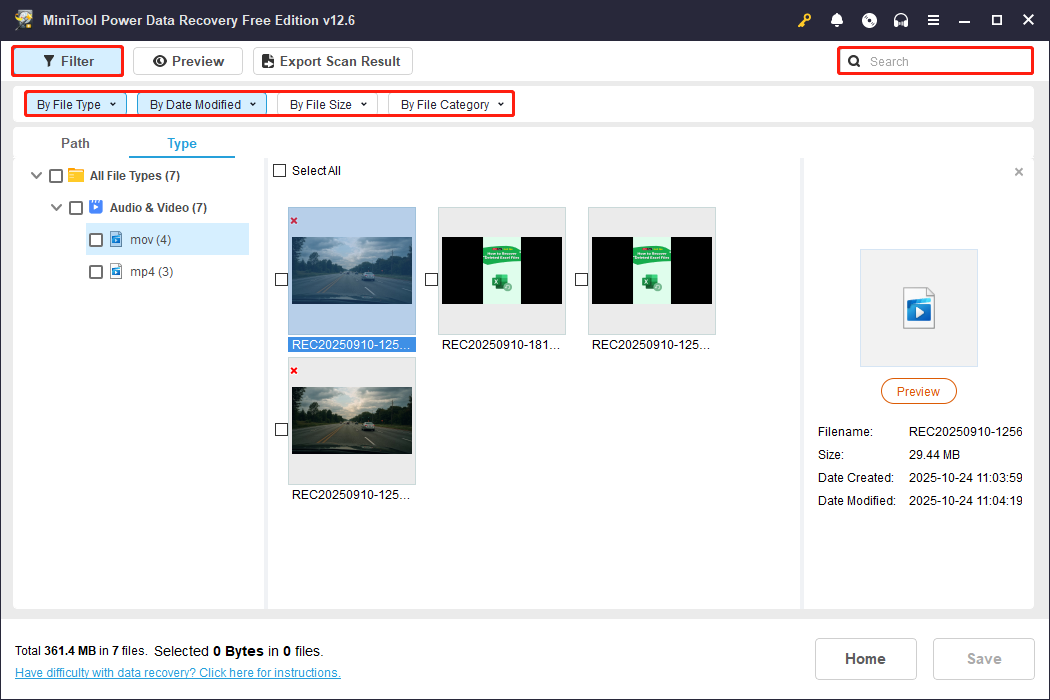Screen dimensions: 1050x700
Task: Tick the All File Types checkbox
Action: pyautogui.click(x=56, y=175)
